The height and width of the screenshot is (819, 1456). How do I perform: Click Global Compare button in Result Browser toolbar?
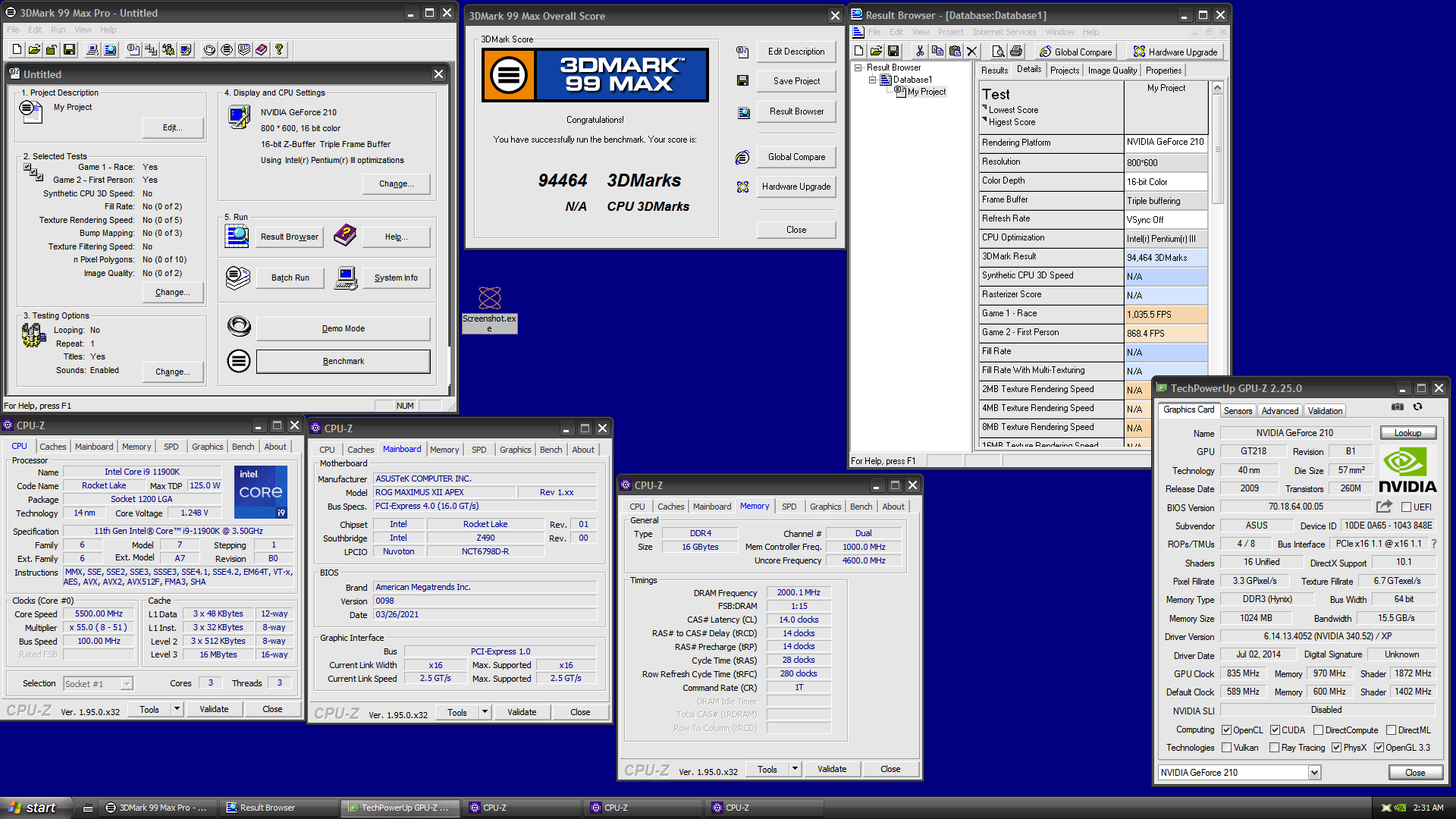pos(1075,52)
